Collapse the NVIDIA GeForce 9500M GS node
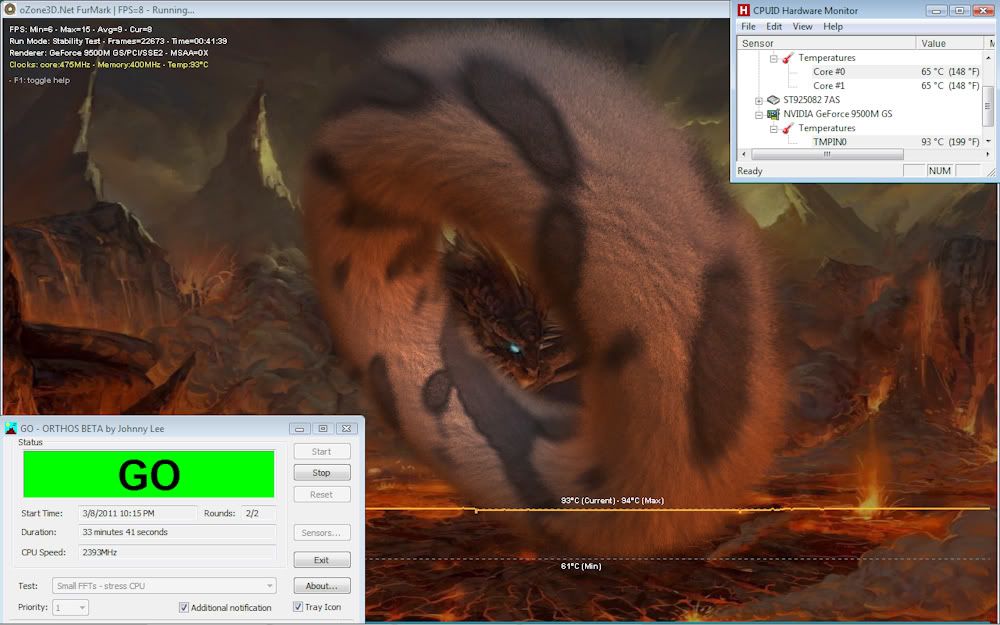Image resolution: width=1000 pixels, height=625 pixels. 758,115
